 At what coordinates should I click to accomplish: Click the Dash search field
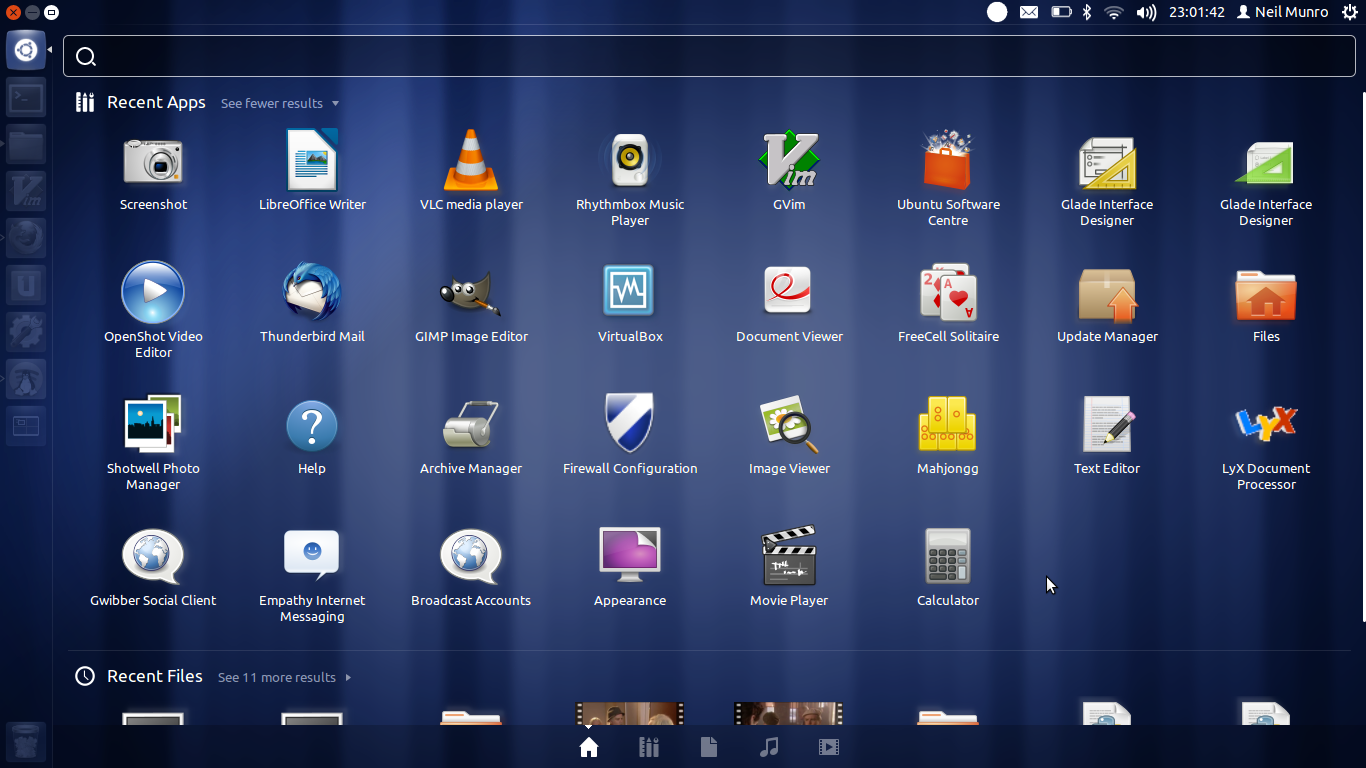[x=711, y=56]
